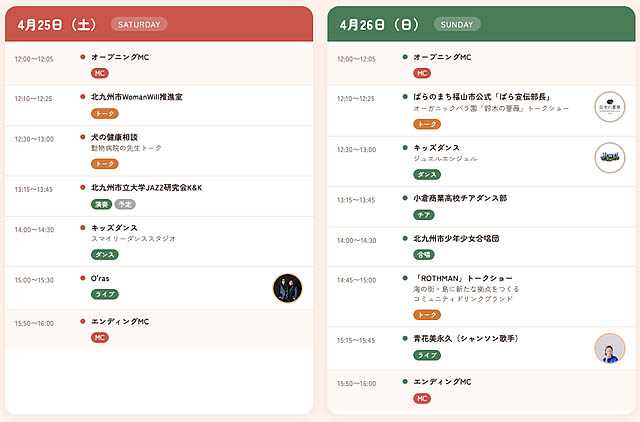Viewport: 640px width, 422px height.
Task: Click Saturday 12:30〜13:00 time slot
Action: point(34,139)
